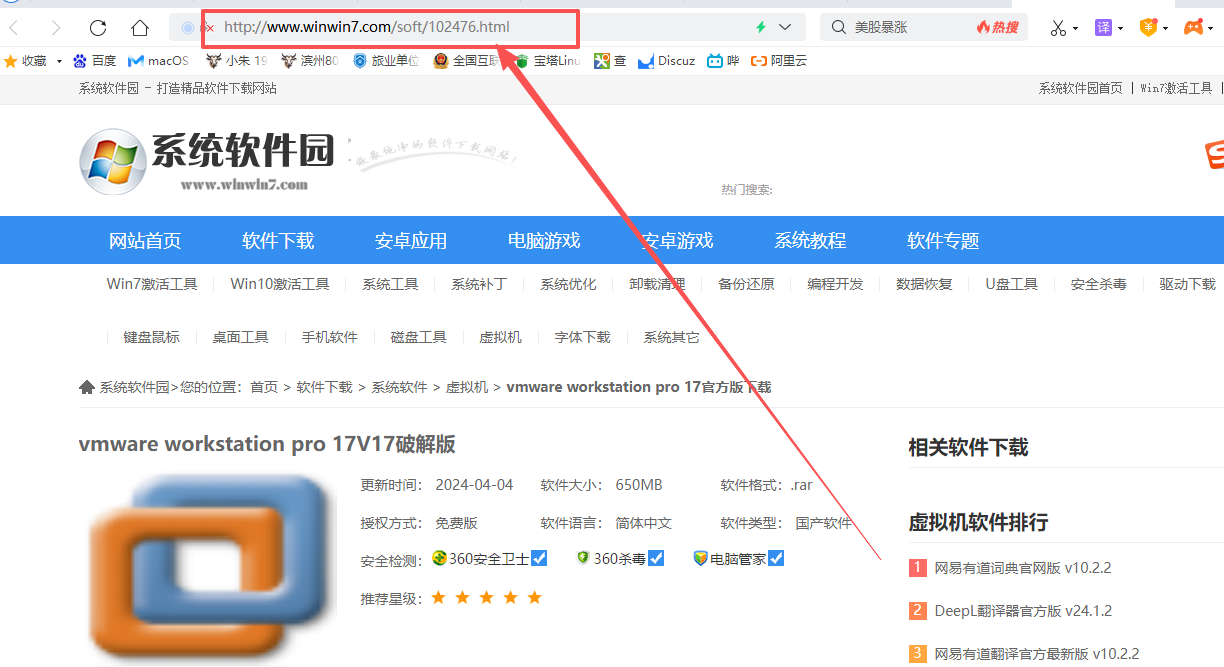
Task: Click the green lightning speed-mode icon
Action: (x=760, y=27)
